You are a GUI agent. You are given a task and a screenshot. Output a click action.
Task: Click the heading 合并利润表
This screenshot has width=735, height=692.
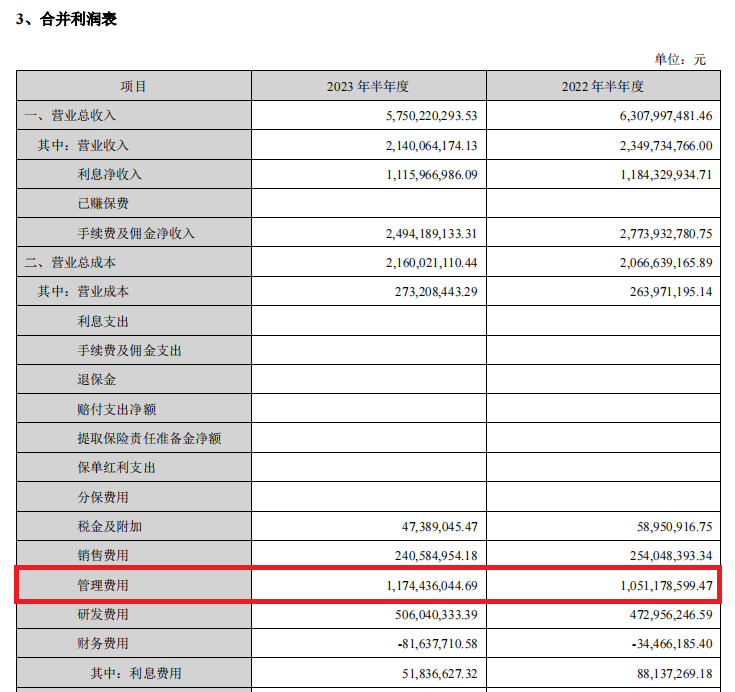pos(78,19)
